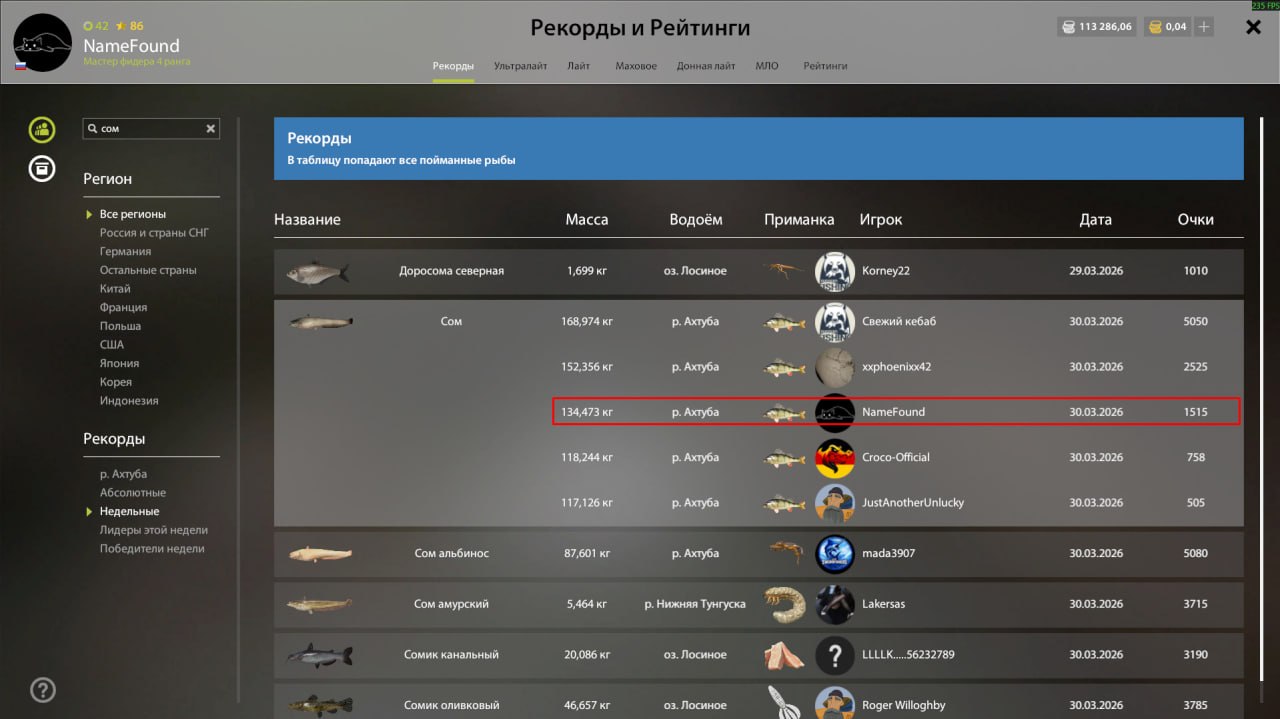Select США region filter
The width and height of the screenshot is (1280, 719).
pos(112,345)
